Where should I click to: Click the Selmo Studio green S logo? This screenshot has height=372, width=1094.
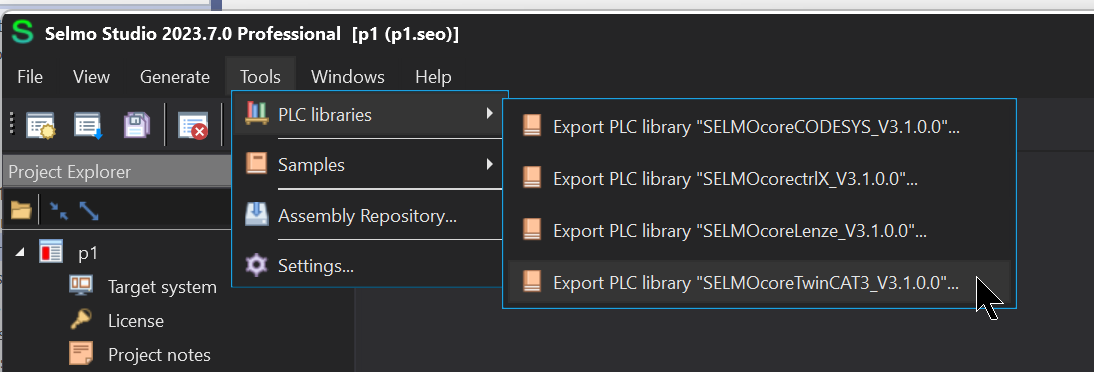(x=23, y=32)
